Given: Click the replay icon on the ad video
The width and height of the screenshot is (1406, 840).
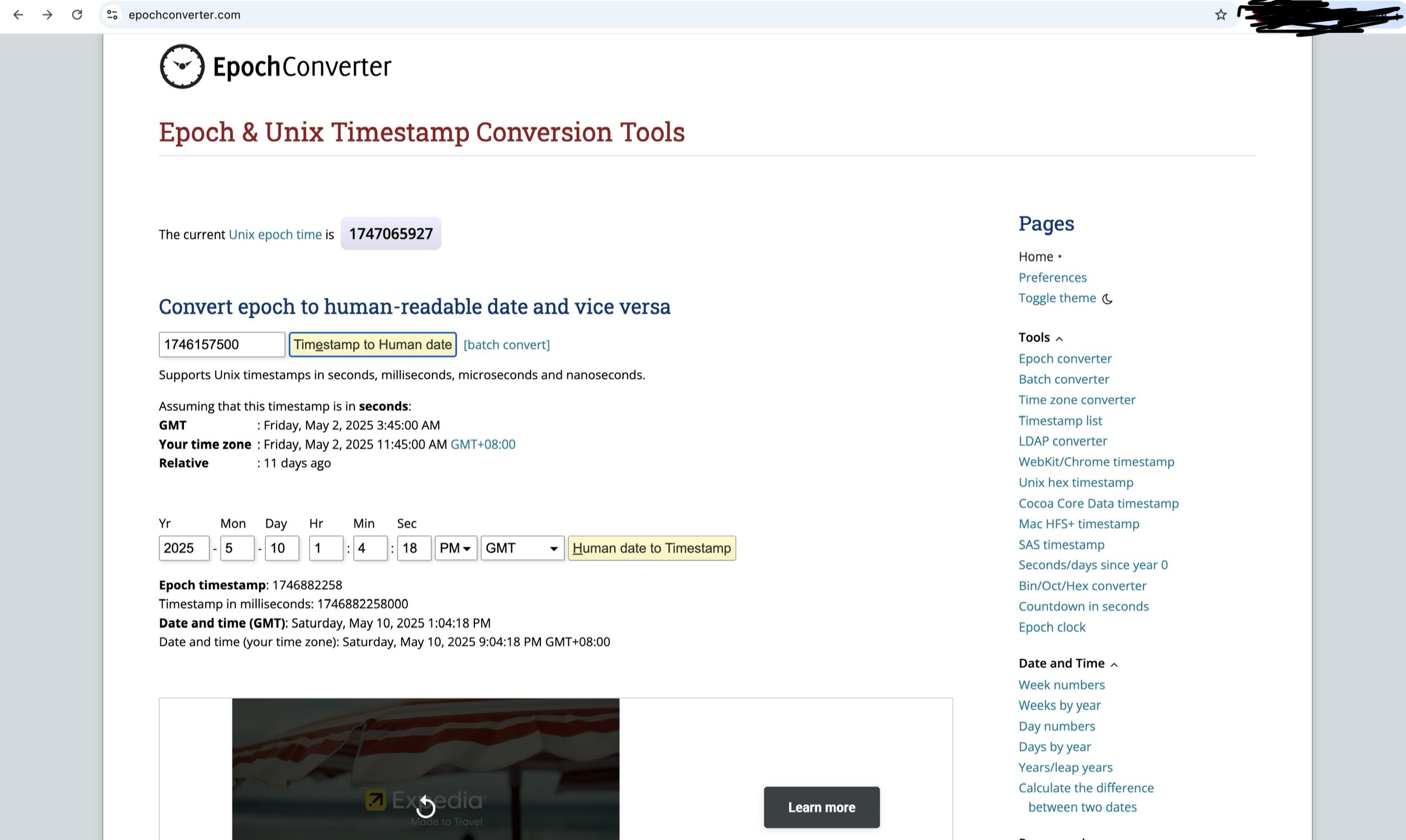Looking at the screenshot, I should click(x=426, y=806).
